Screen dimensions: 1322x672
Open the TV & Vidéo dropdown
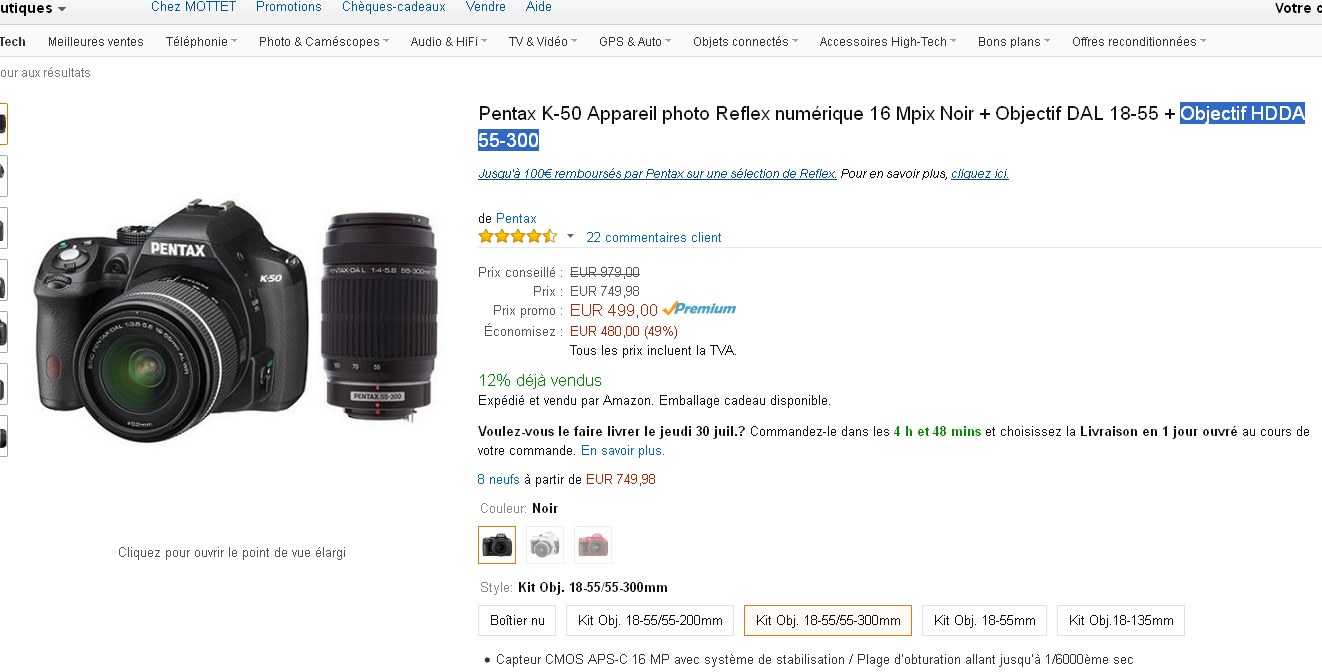pyautogui.click(x=543, y=42)
